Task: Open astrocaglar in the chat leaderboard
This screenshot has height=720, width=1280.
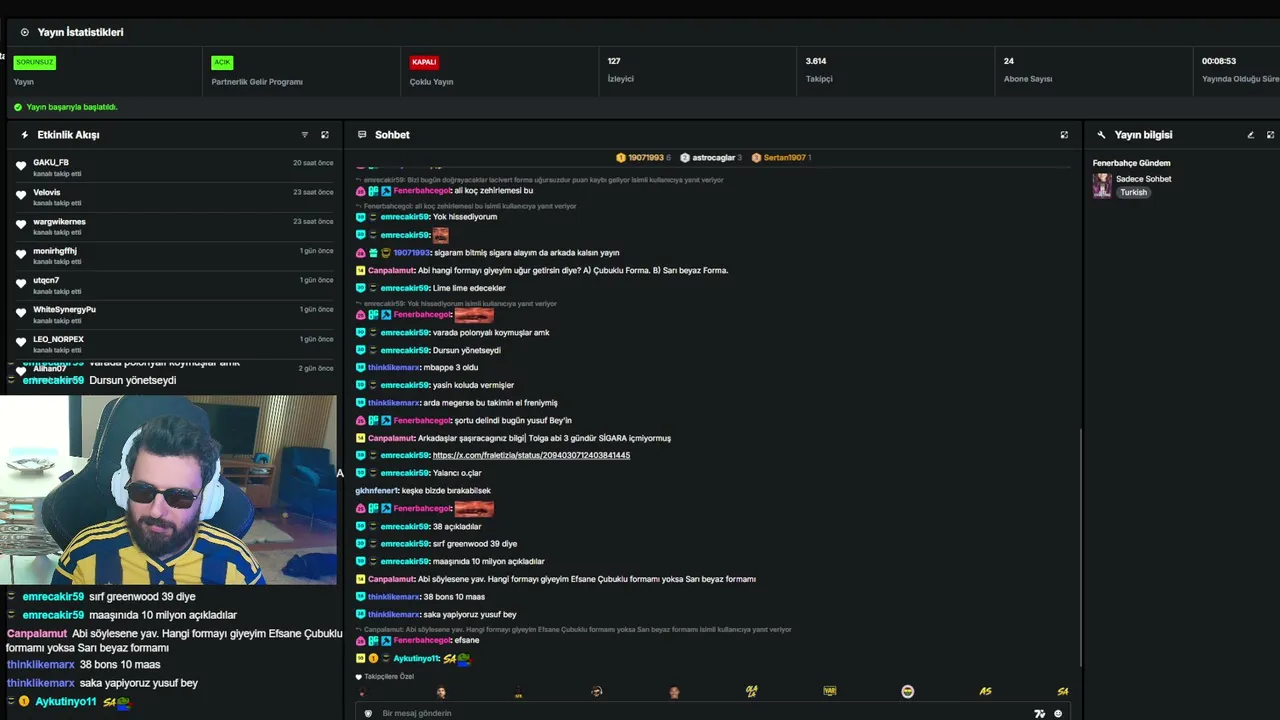Action: coord(714,158)
